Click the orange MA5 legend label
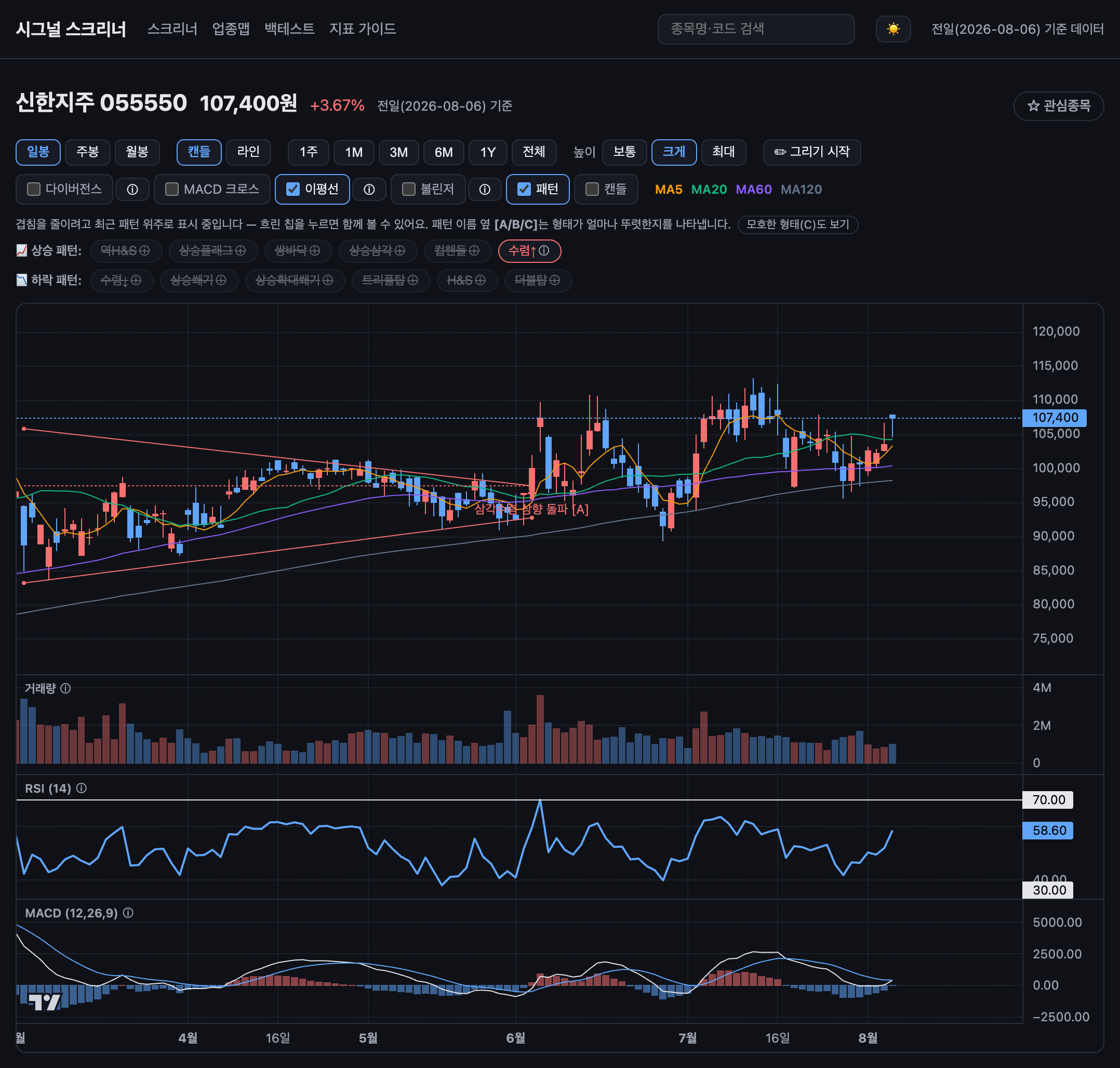 669,190
